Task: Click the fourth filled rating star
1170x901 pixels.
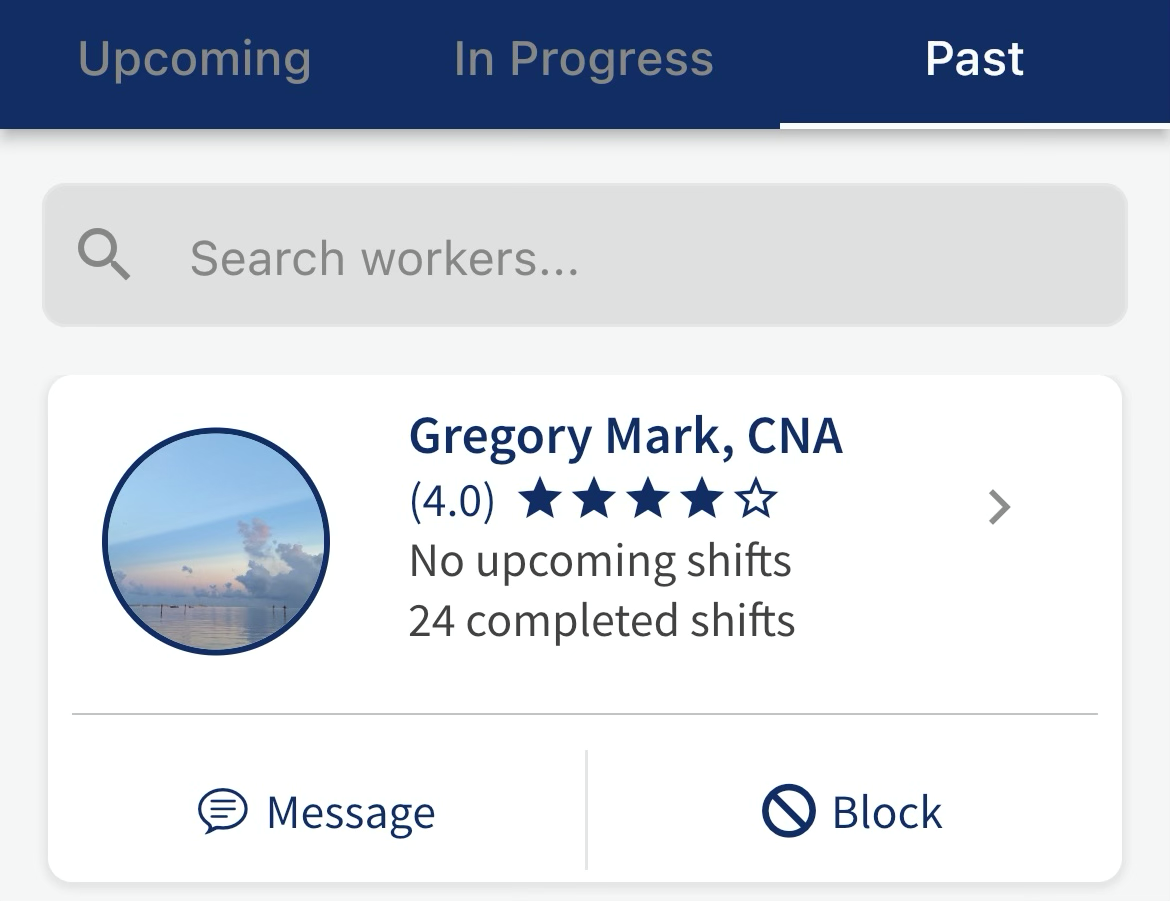Action: 702,499
